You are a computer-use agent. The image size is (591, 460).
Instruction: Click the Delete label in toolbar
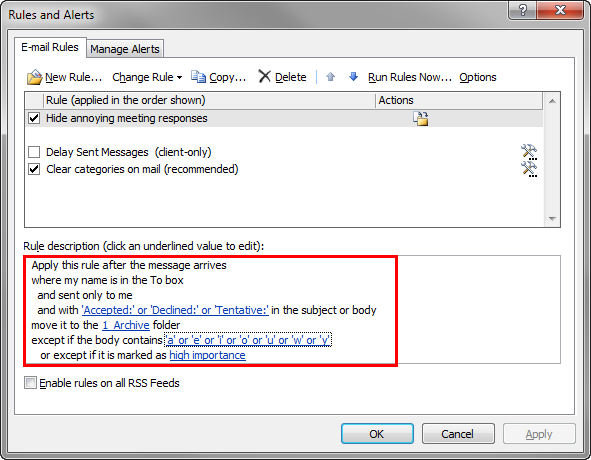click(x=291, y=77)
